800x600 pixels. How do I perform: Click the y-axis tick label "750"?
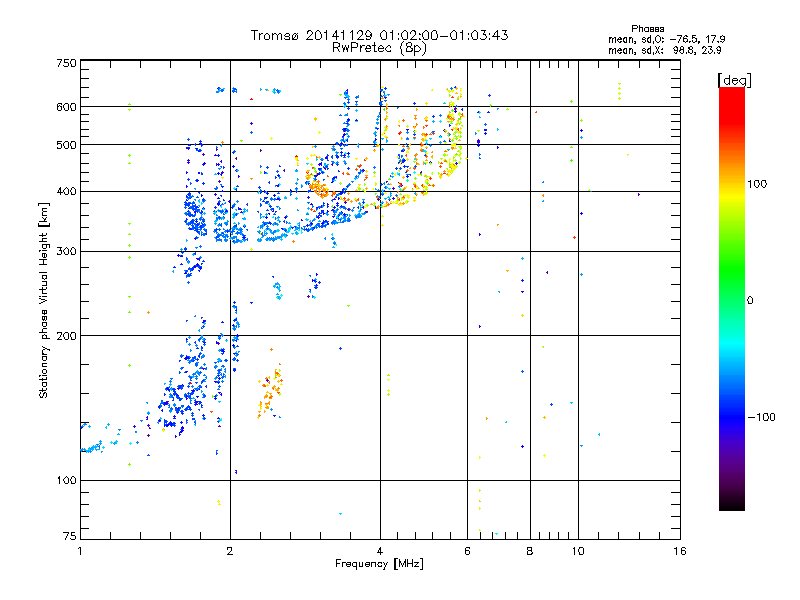coord(66,63)
